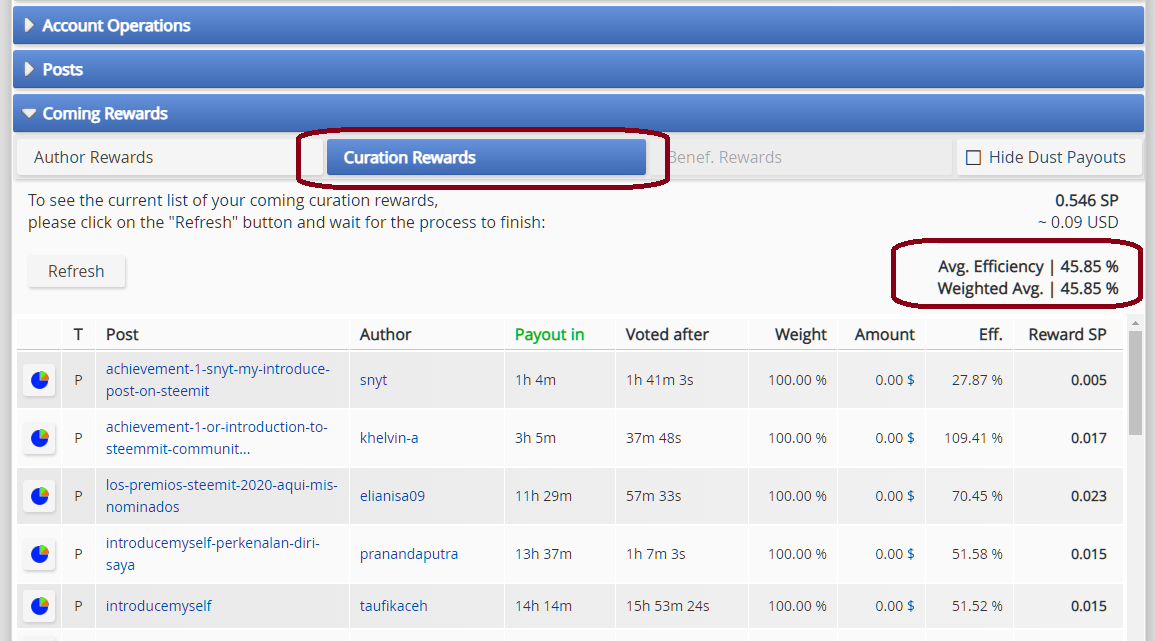1155x641 pixels.
Task: Open post achievement-1-snyt-my-introduce-post-on-steemit
Action: point(217,380)
